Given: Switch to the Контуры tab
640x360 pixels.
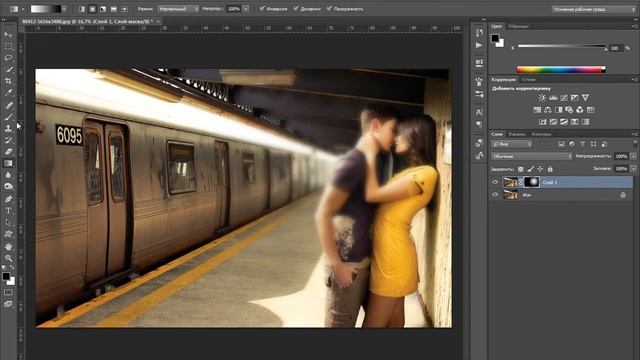Looking at the screenshot, I should pyautogui.click(x=541, y=134).
